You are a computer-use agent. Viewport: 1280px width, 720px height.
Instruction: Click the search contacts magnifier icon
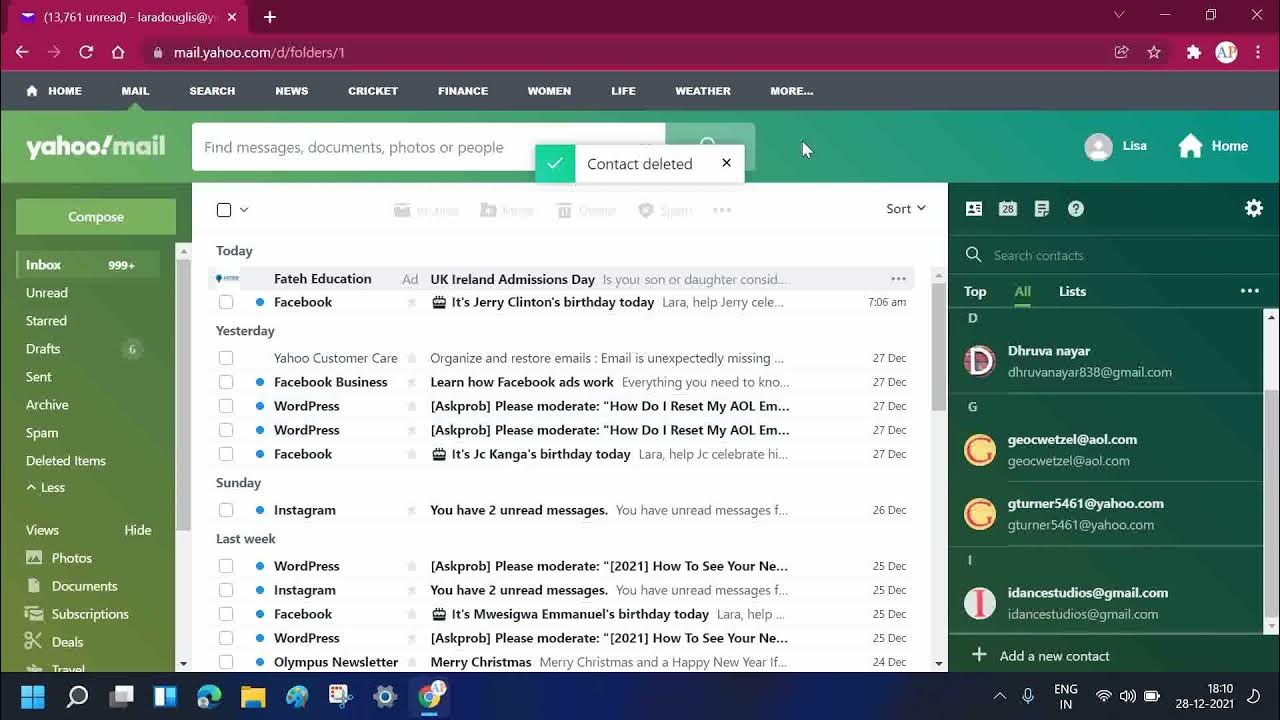pos(973,255)
